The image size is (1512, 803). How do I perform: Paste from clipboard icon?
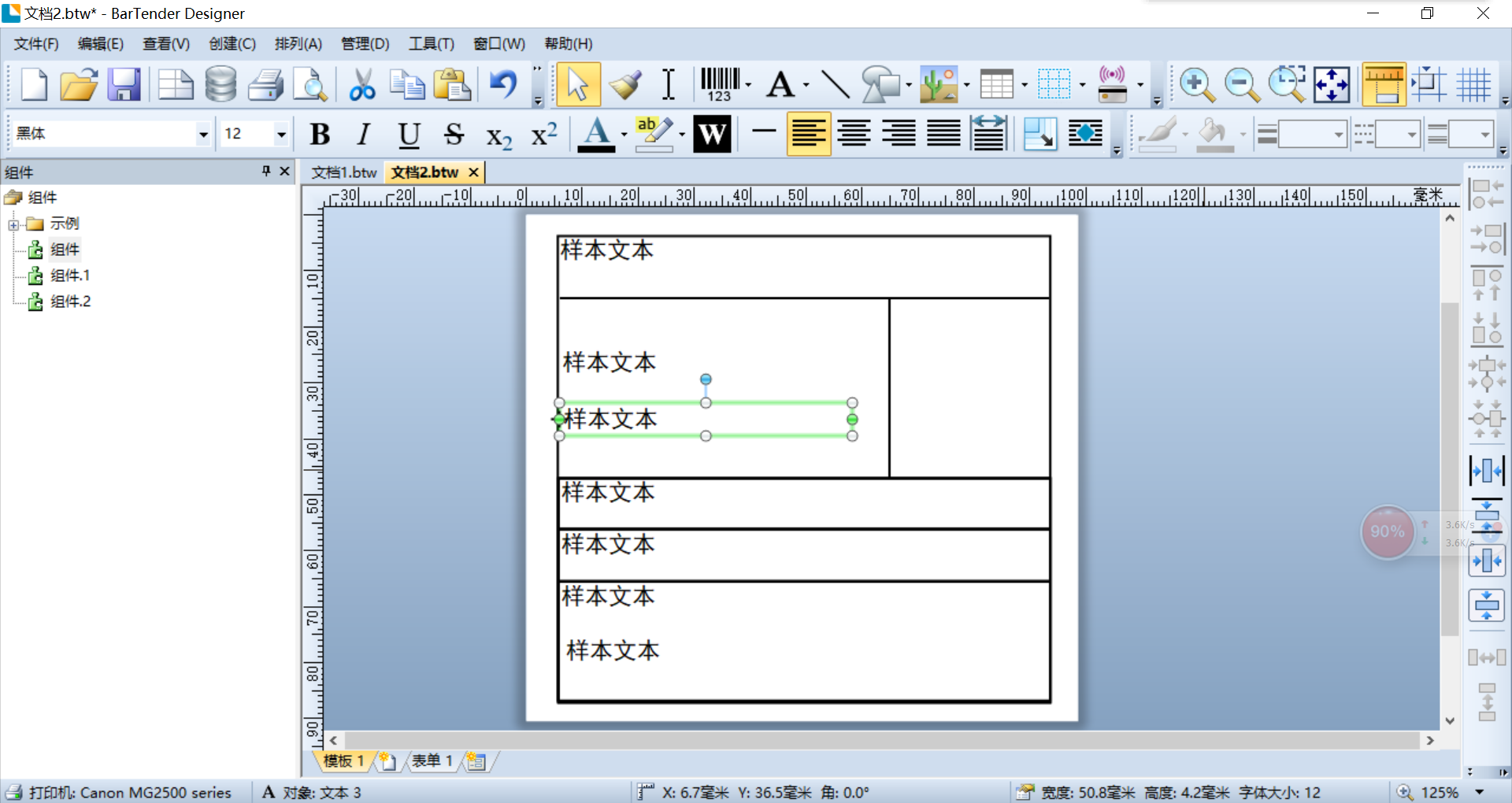coord(453,84)
